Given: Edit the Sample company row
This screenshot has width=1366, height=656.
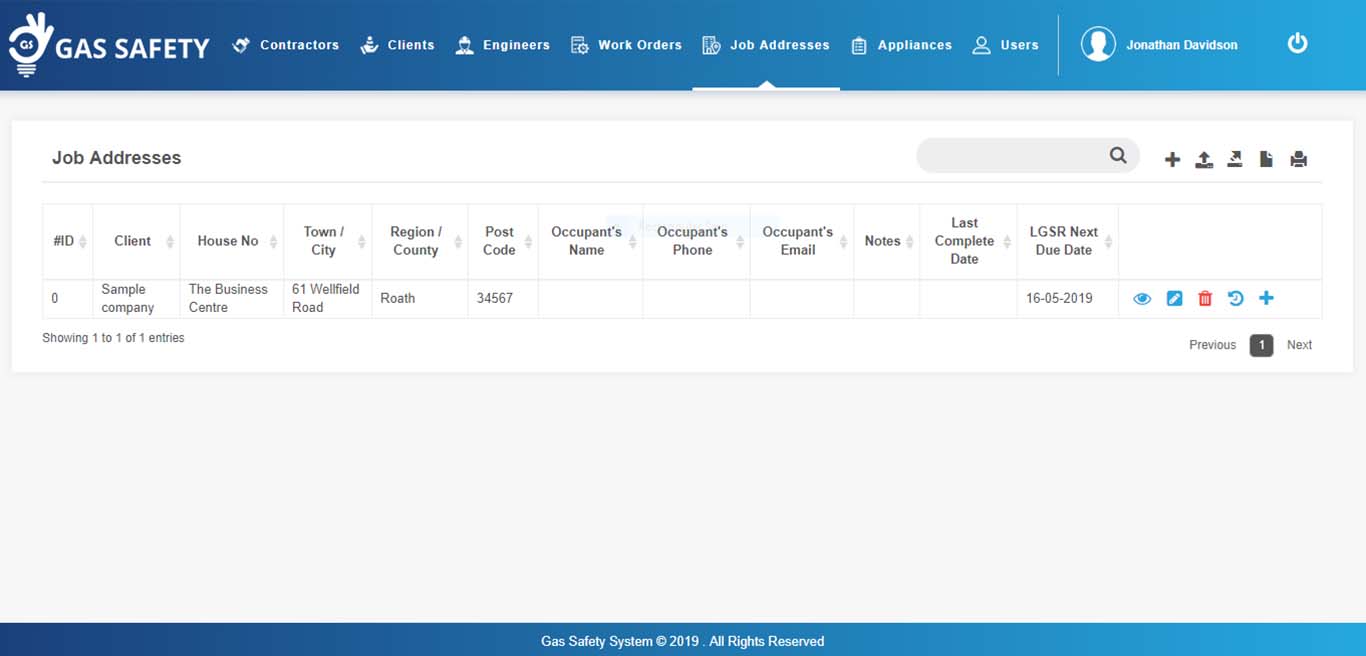Looking at the screenshot, I should pyautogui.click(x=1174, y=298).
